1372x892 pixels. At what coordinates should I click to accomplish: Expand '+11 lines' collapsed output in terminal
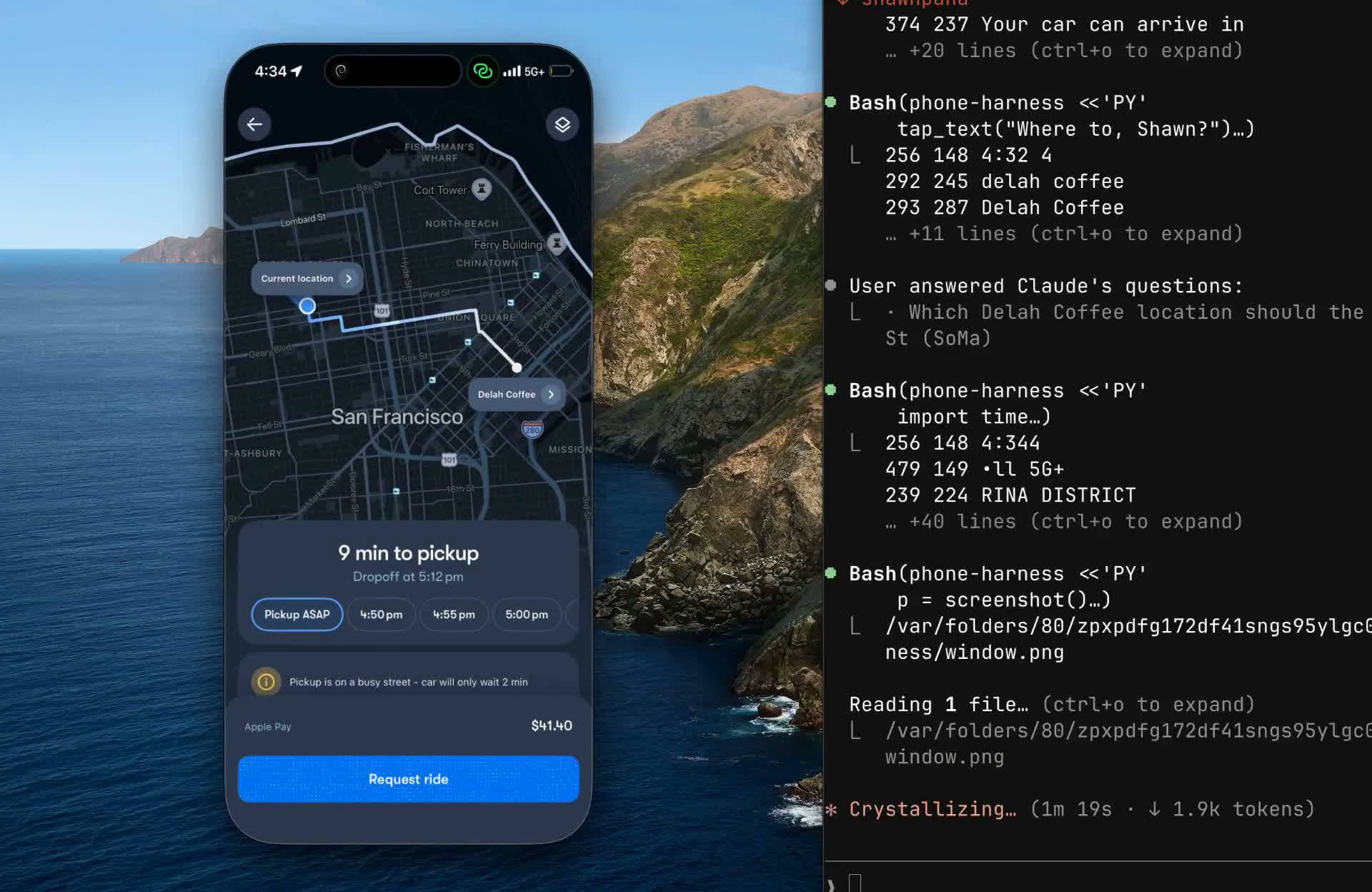(x=1064, y=234)
